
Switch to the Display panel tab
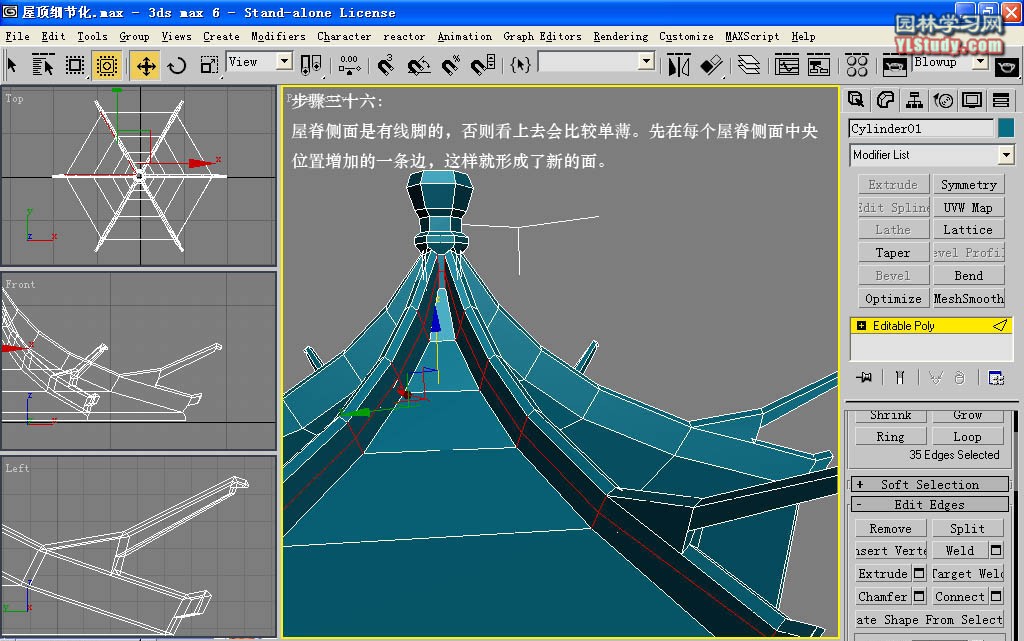point(972,100)
